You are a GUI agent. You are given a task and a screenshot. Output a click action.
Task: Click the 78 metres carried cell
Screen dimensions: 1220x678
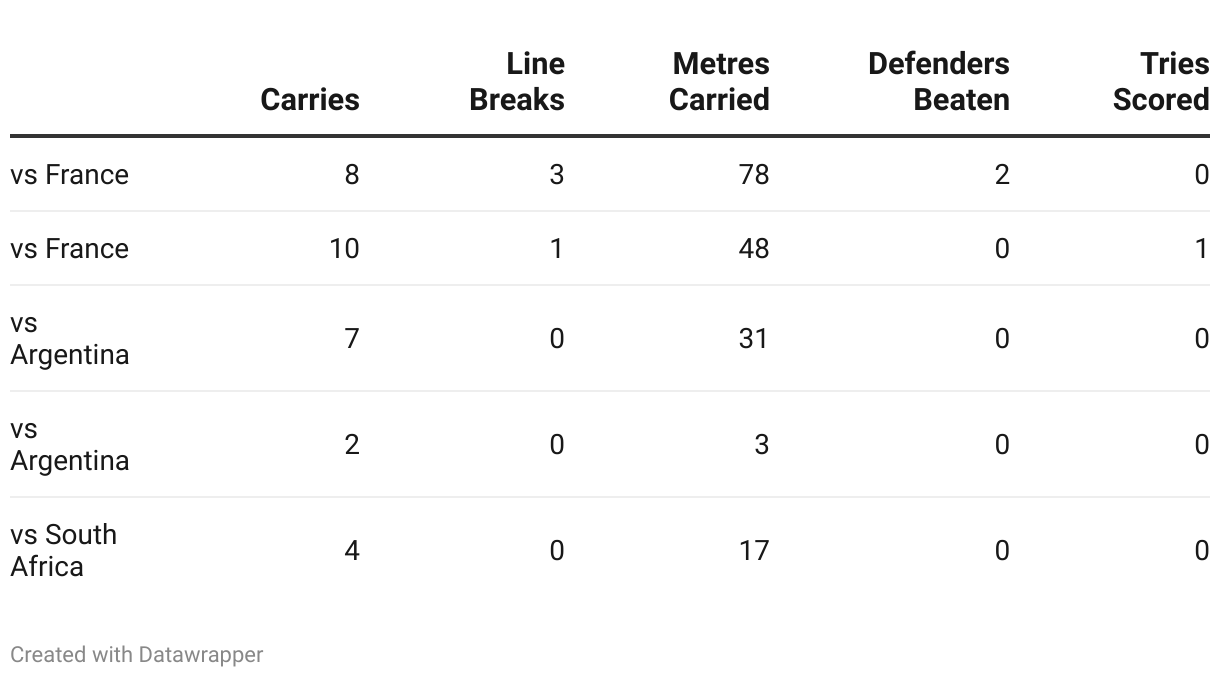coord(754,174)
